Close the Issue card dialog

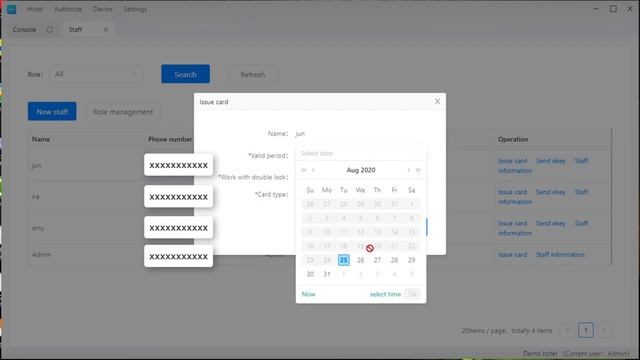pyautogui.click(x=437, y=101)
